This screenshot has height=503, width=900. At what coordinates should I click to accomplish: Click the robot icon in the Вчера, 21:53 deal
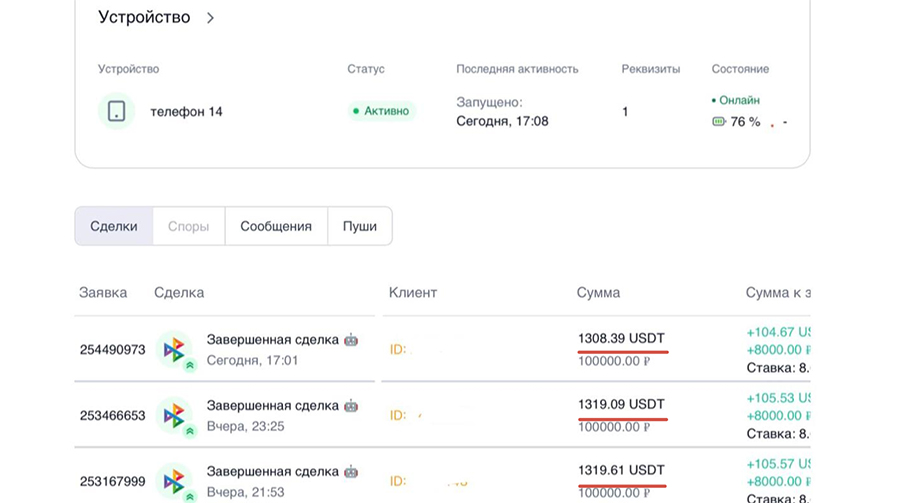click(x=351, y=472)
